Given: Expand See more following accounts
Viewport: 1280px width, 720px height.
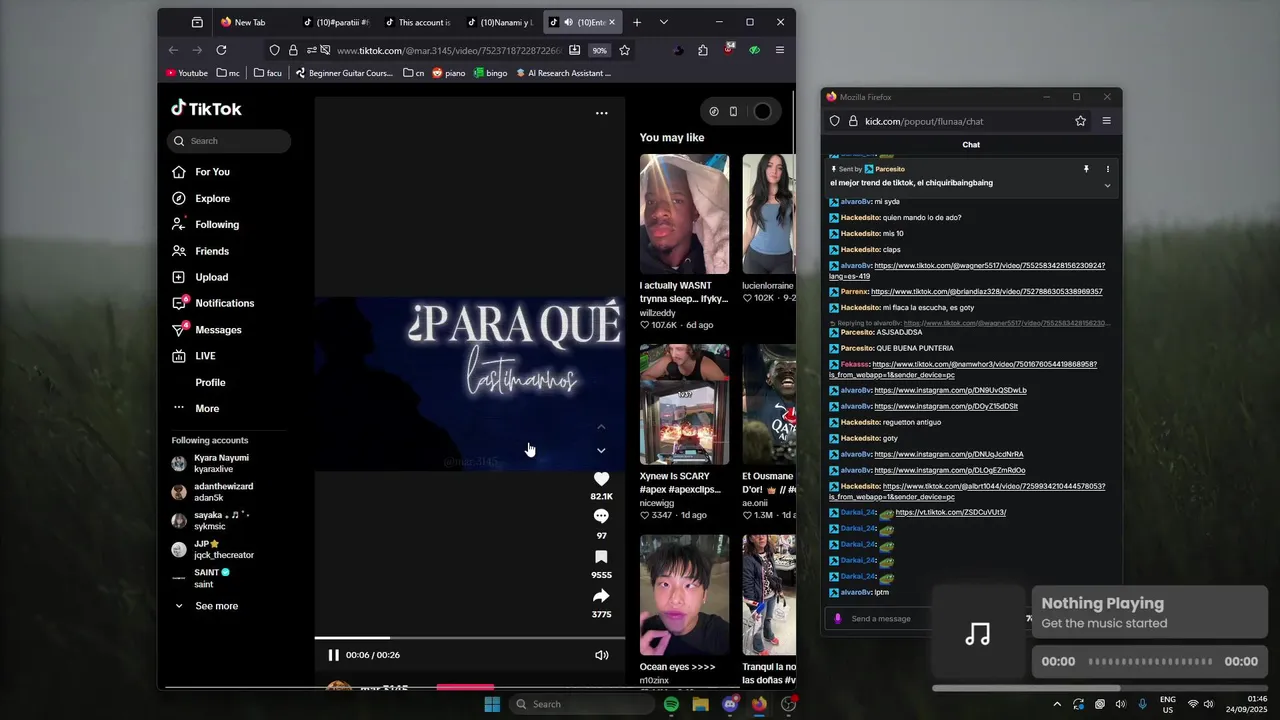Looking at the screenshot, I should tap(216, 606).
